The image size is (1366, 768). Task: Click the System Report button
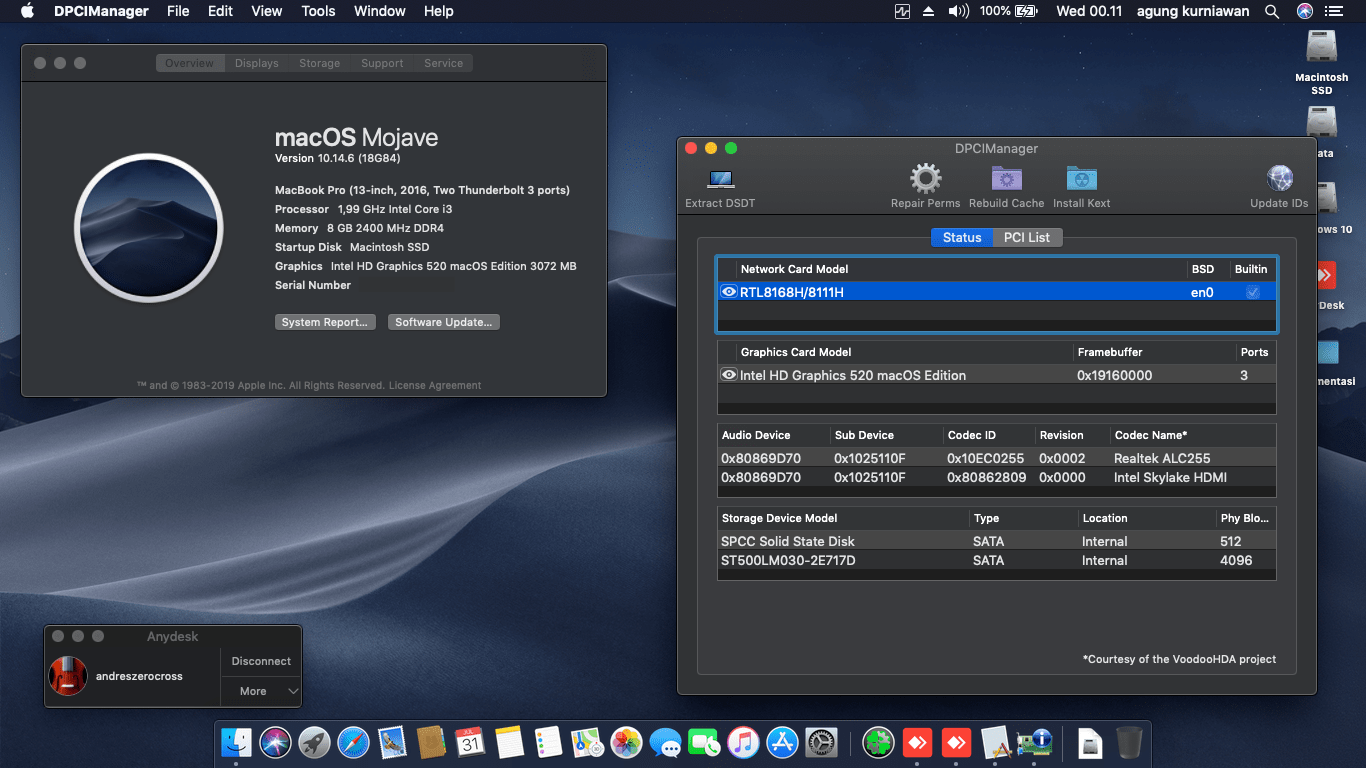click(325, 321)
